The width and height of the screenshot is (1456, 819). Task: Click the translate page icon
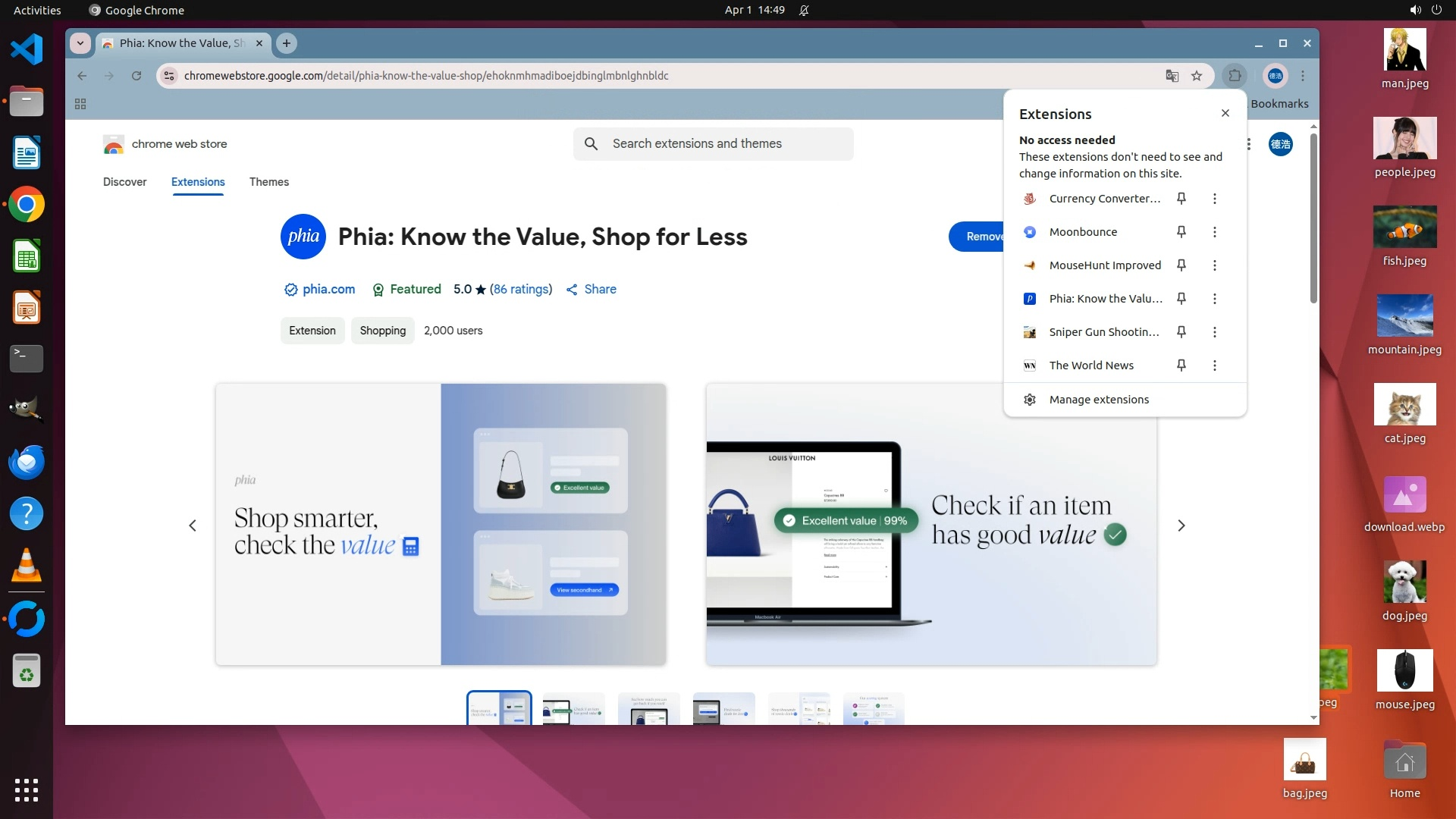(x=1172, y=76)
